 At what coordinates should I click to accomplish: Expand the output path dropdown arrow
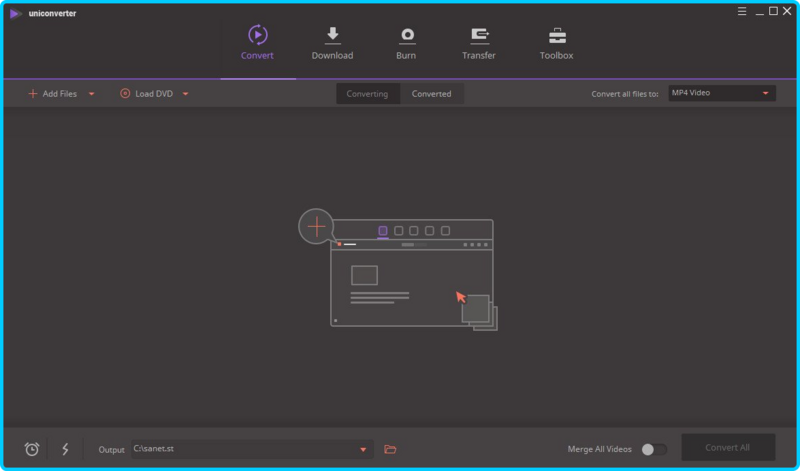pos(363,450)
